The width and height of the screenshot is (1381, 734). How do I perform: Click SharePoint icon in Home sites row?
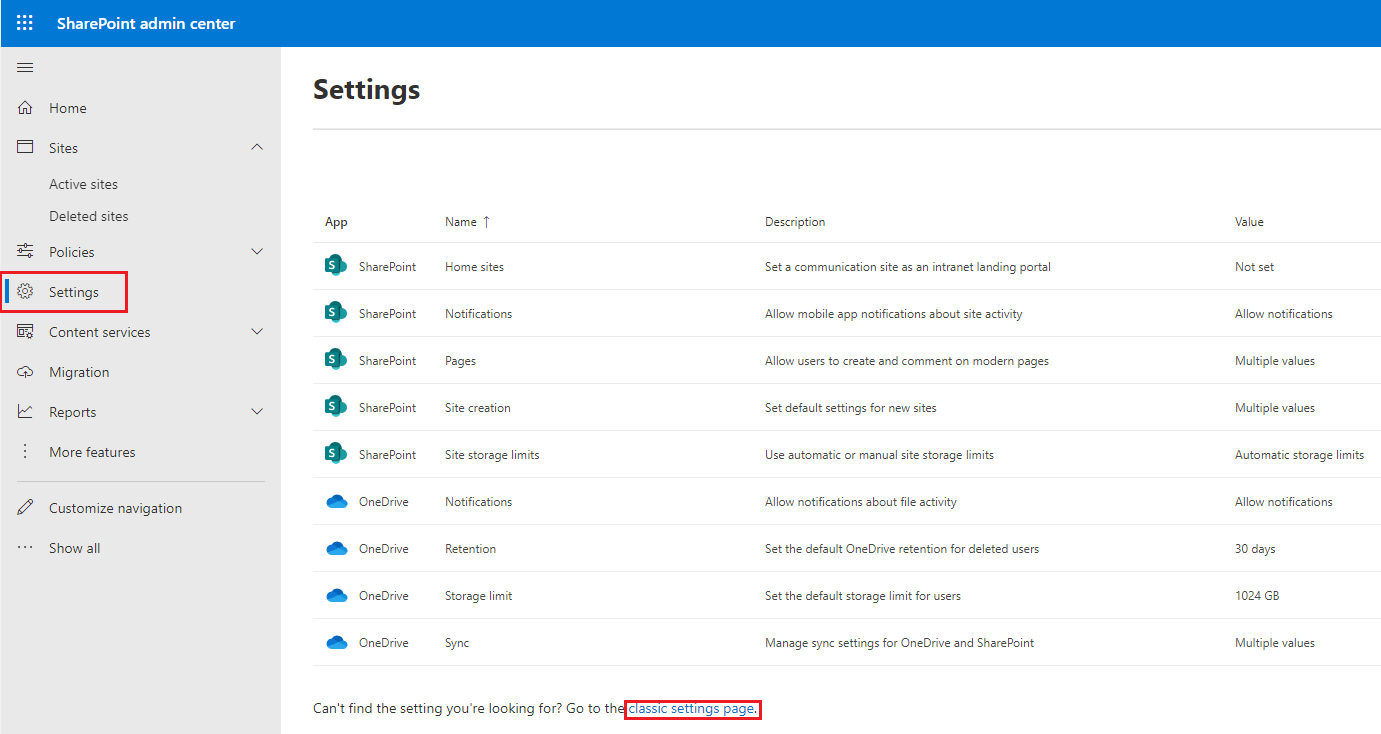point(336,266)
